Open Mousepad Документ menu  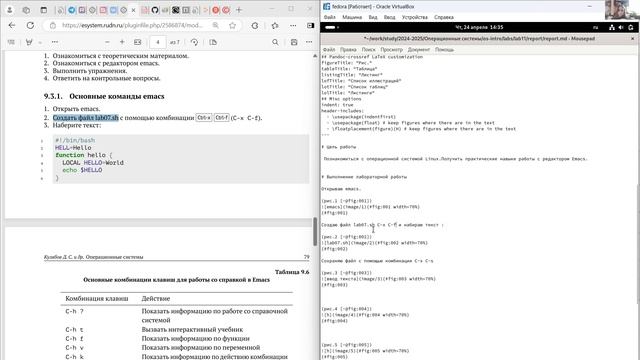tap(419, 49)
